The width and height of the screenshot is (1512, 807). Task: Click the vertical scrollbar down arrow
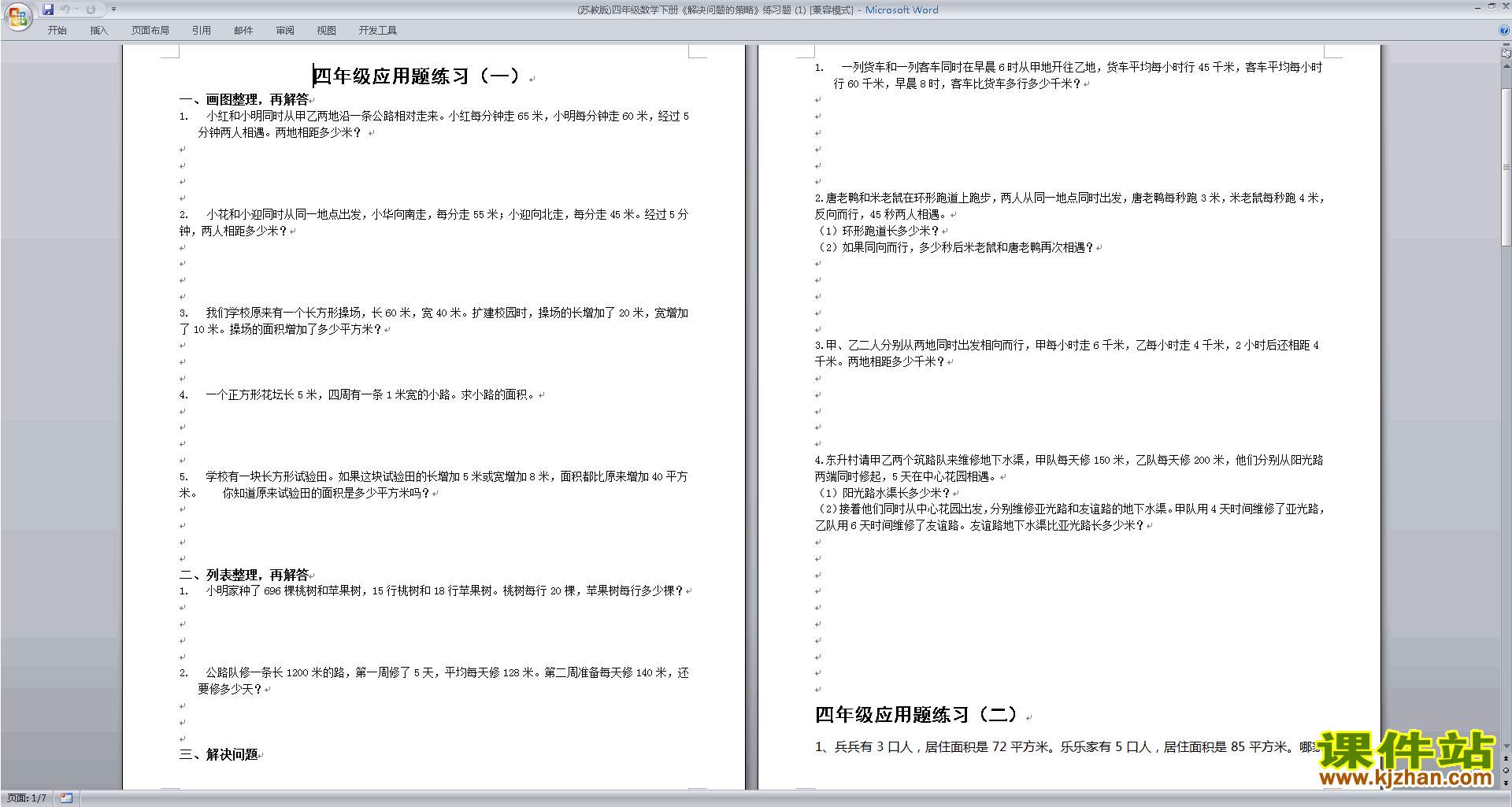click(x=1506, y=746)
